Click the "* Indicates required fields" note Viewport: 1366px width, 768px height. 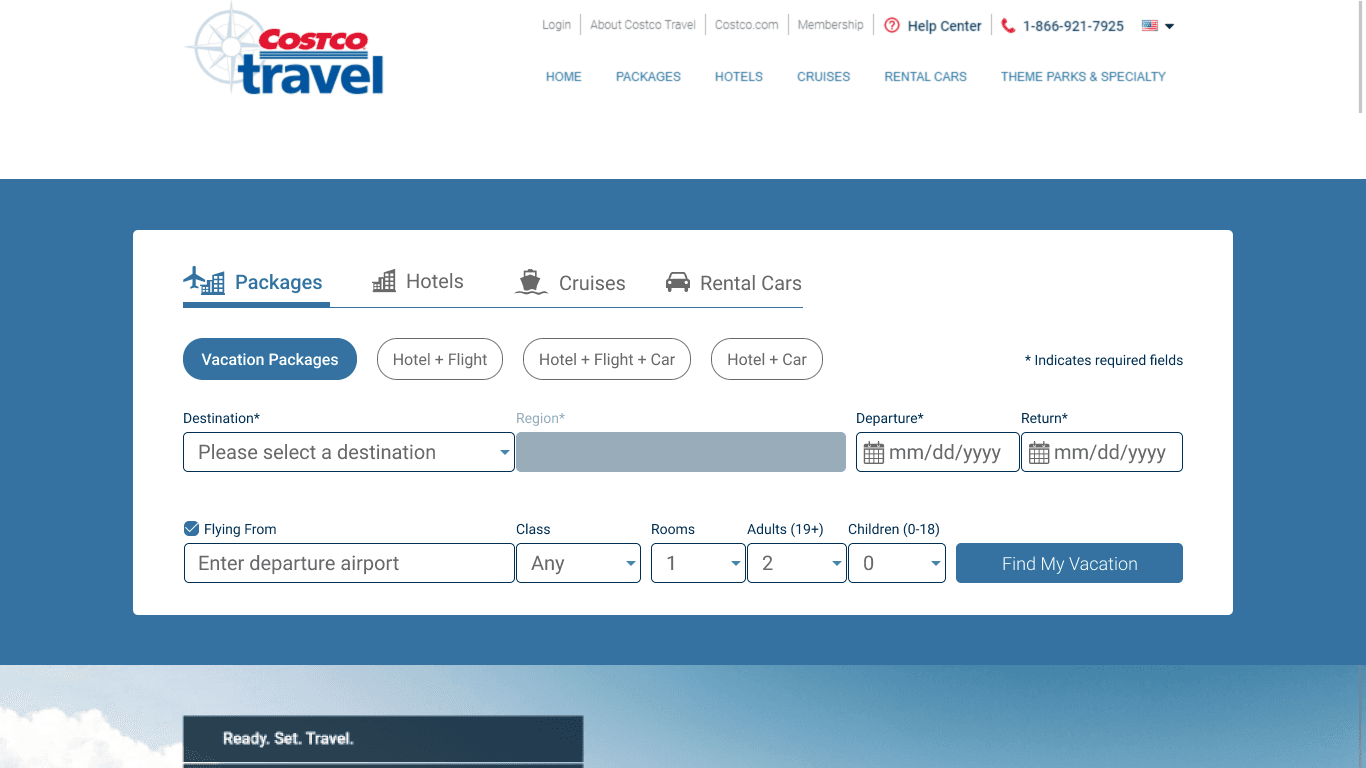click(1104, 360)
